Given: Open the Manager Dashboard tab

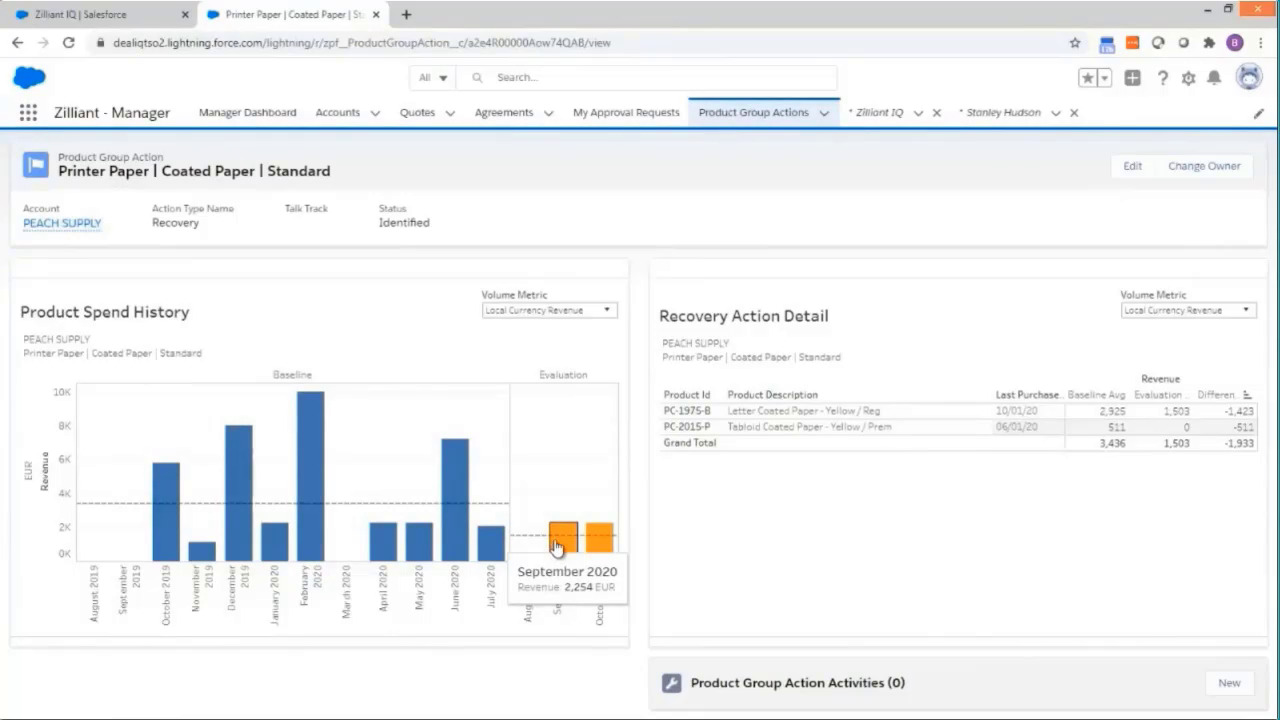Looking at the screenshot, I should click(x=247, y=113).
